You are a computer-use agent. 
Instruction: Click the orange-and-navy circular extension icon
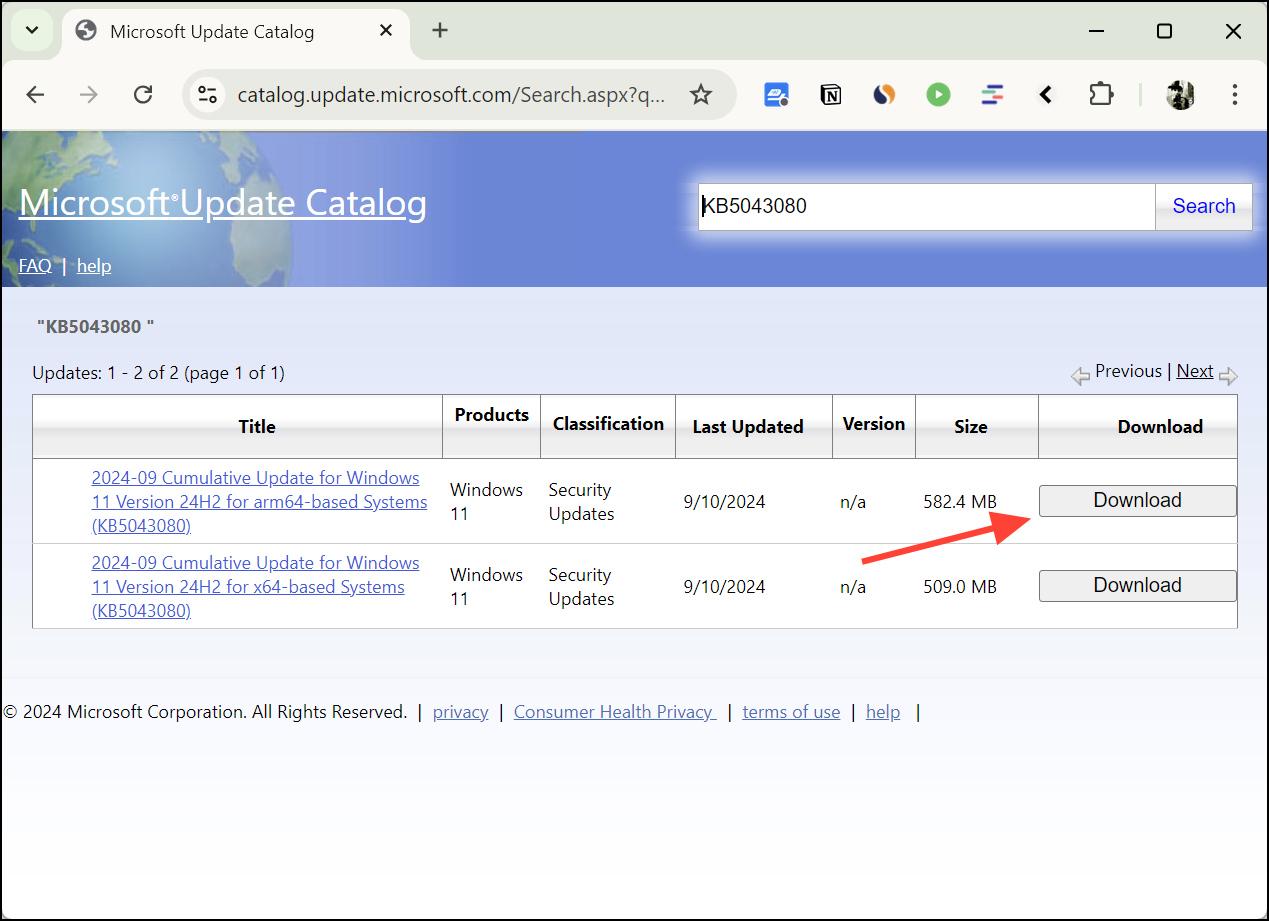(x=884, y=95)
